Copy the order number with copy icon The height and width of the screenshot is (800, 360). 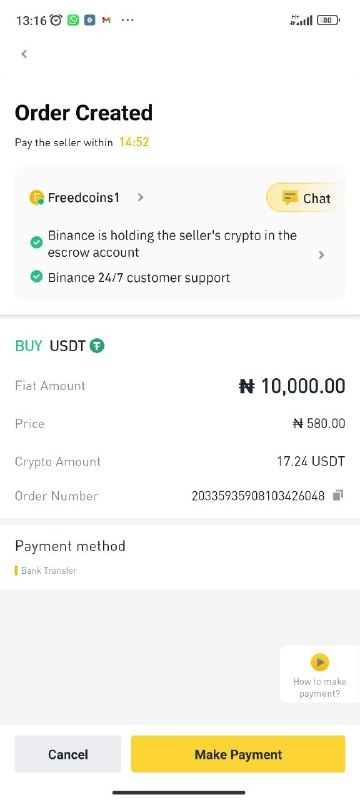click(x=338, y=495)
